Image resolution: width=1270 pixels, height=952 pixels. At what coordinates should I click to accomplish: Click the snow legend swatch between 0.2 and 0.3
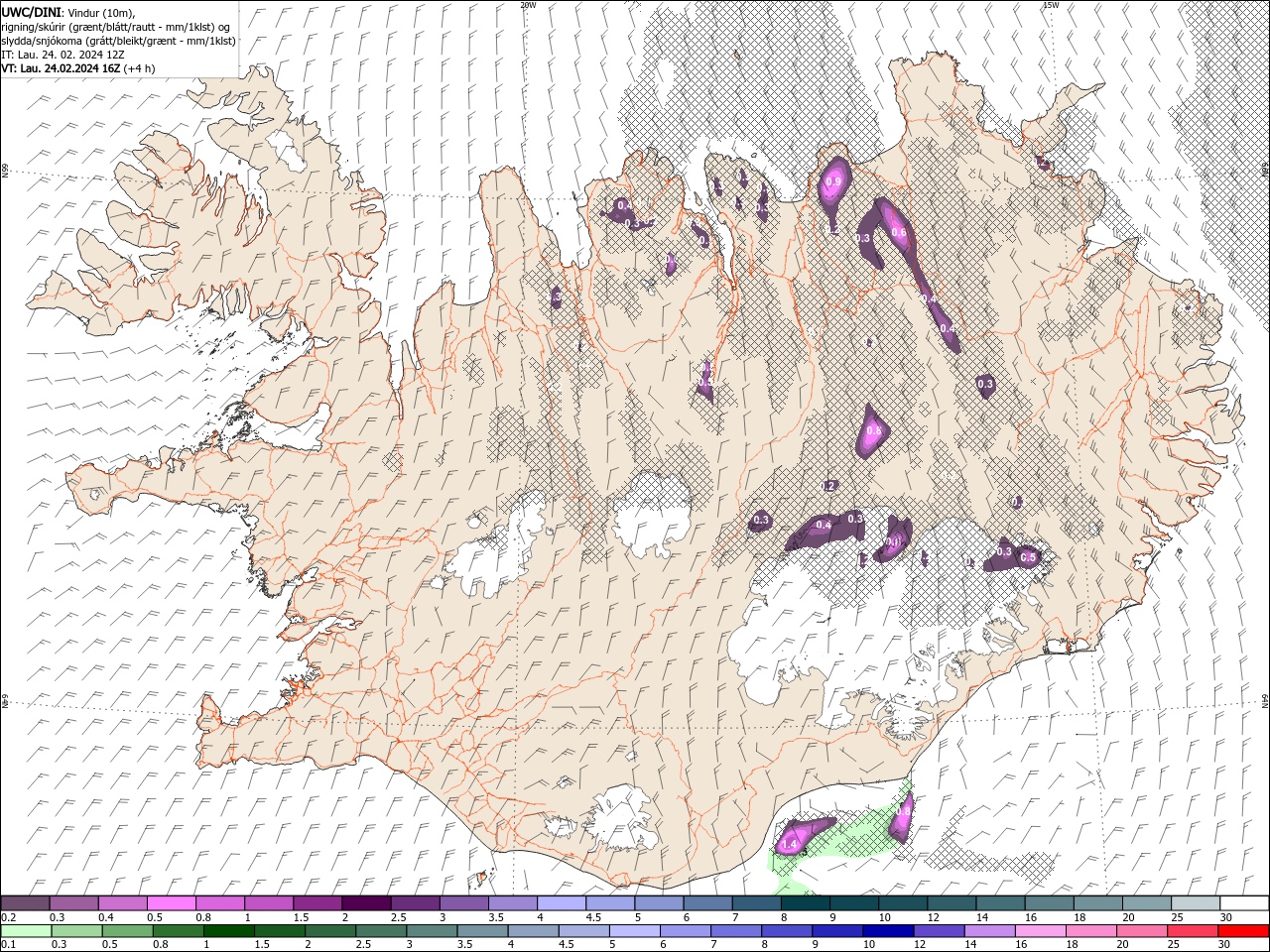[26, 903]
